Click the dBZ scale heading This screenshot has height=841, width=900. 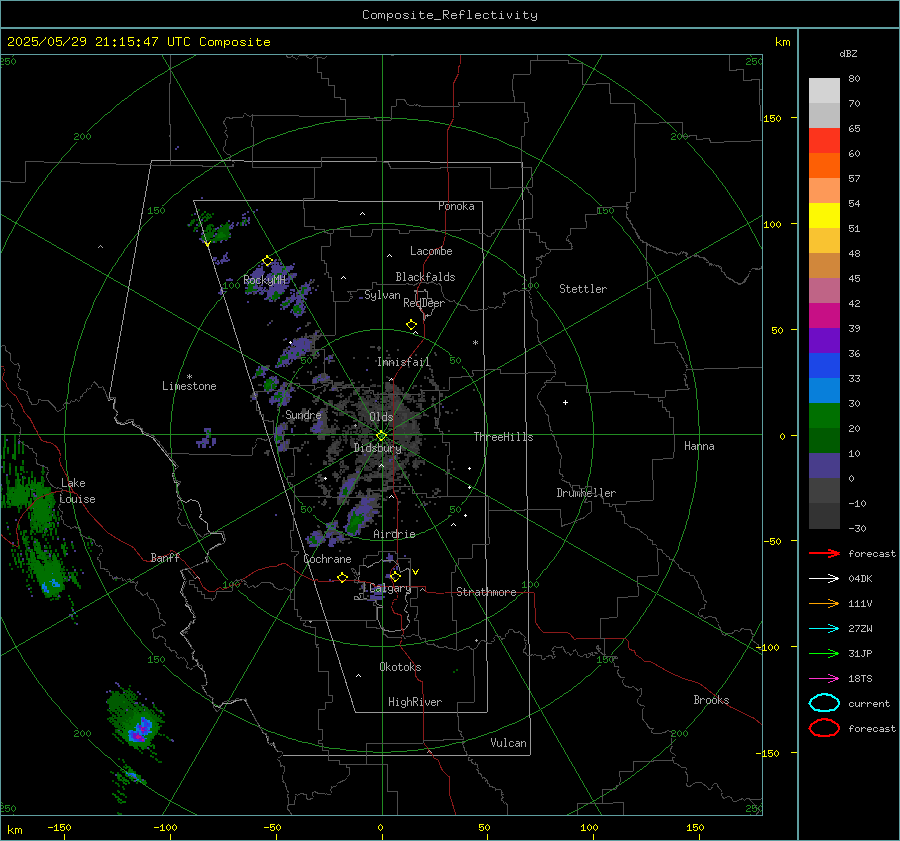coord(848,54)
